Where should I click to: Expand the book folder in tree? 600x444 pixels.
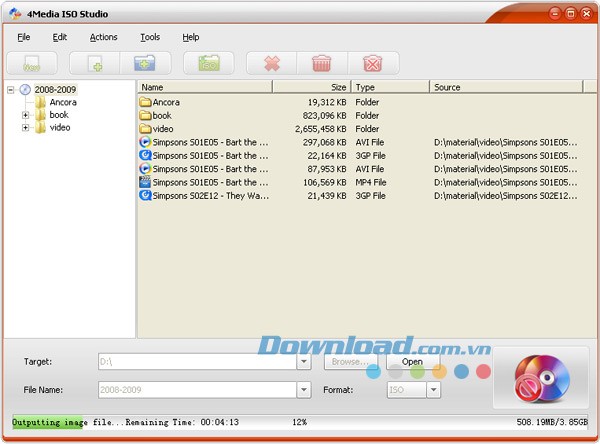26,115
